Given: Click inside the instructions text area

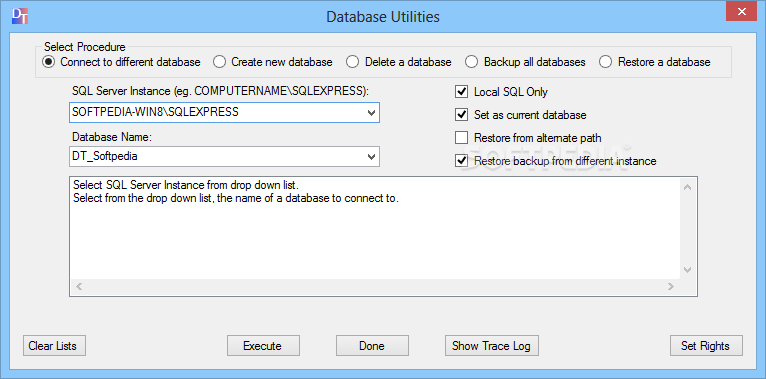Looking at the screenshot, I should pos(375,228).
